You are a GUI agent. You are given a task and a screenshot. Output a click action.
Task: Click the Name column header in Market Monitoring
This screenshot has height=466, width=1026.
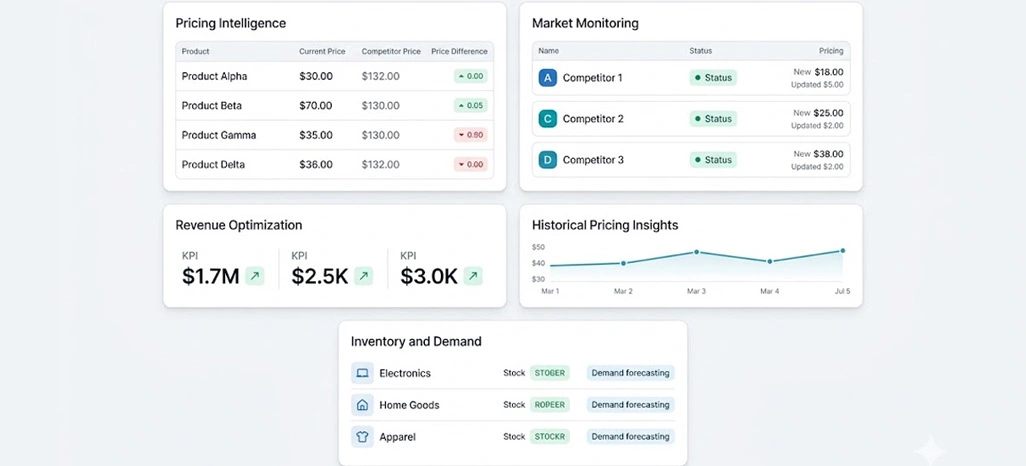(x=548, y=51)
